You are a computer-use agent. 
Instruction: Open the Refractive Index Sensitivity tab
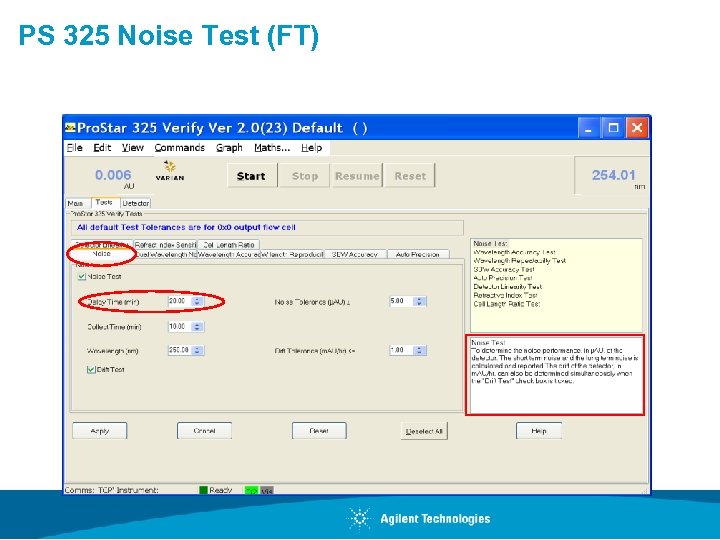point(165,245)
